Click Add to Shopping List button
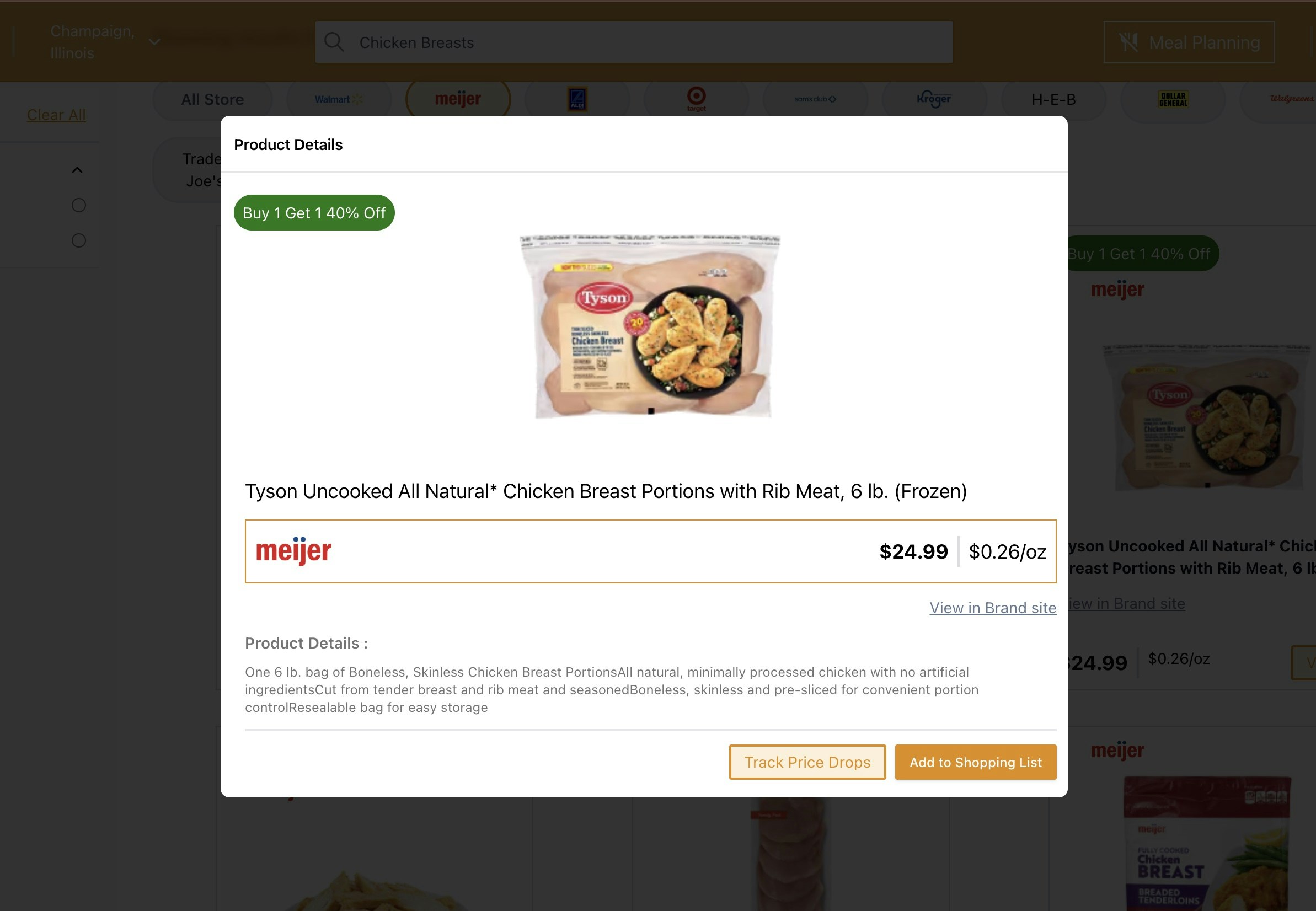 point(975,762)
